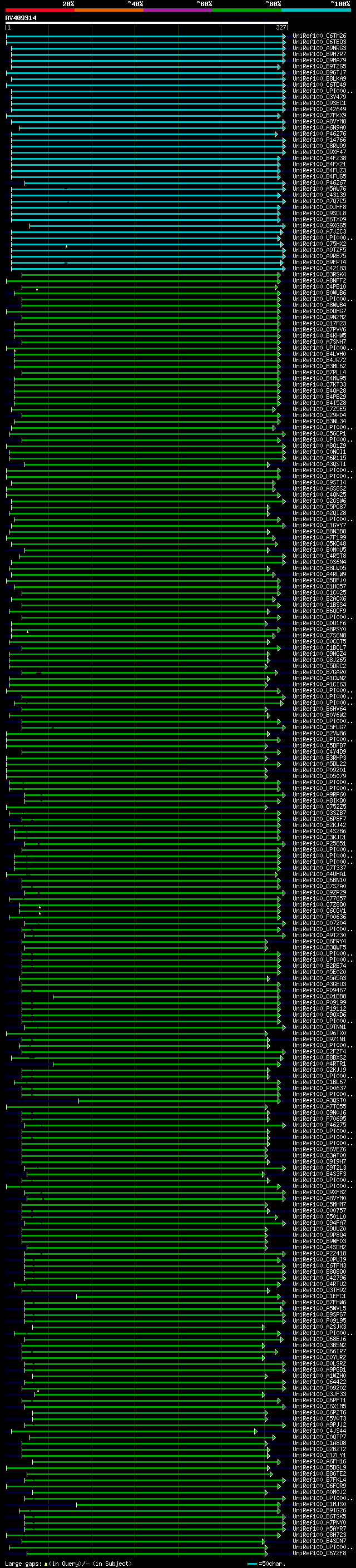Click the orange ~40% identity legend segment
The width and height of the screenshot is (356, 1568).
(110, 10)
